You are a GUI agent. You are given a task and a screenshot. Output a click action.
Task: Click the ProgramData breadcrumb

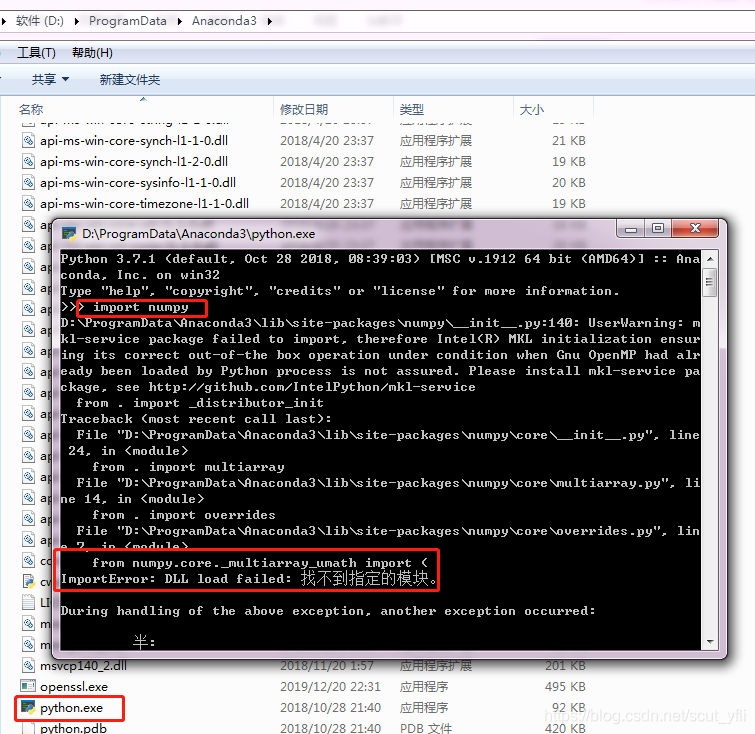click(128, 21)
